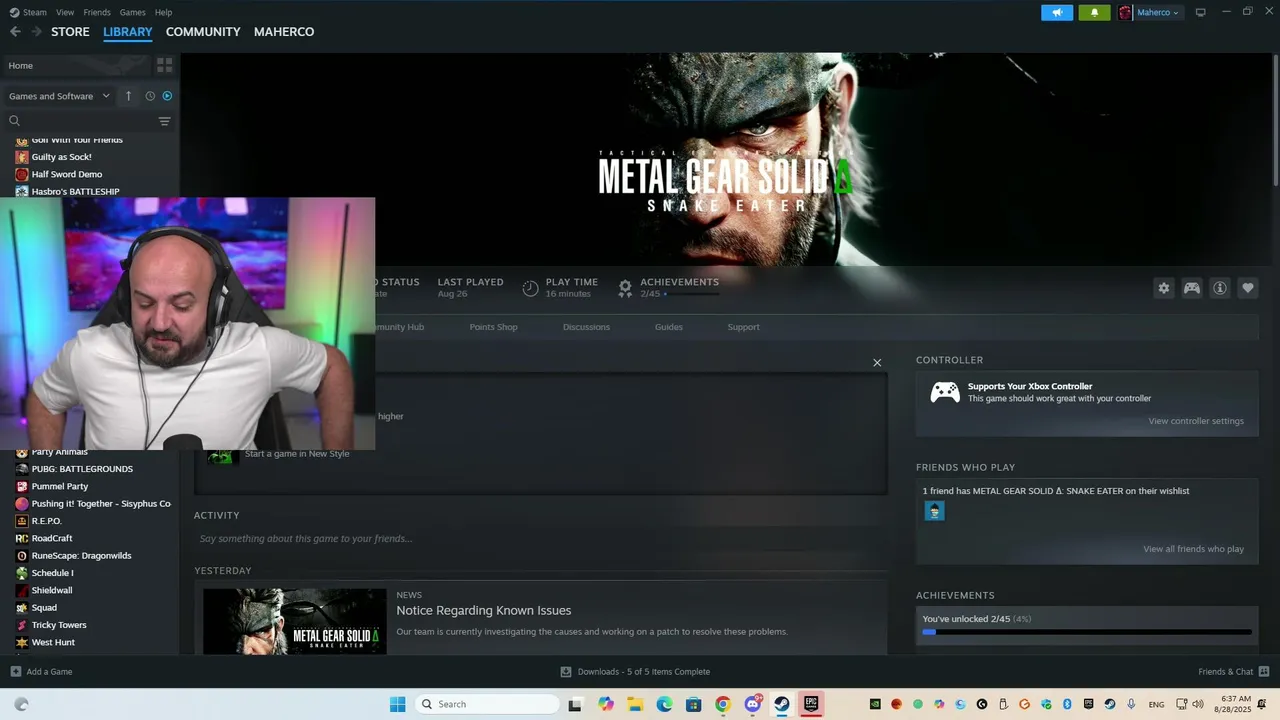The height and width of the screenshot is (720, 1280).
Task: Open the blue announcements megaphone button
Action: click(1057, 12)
